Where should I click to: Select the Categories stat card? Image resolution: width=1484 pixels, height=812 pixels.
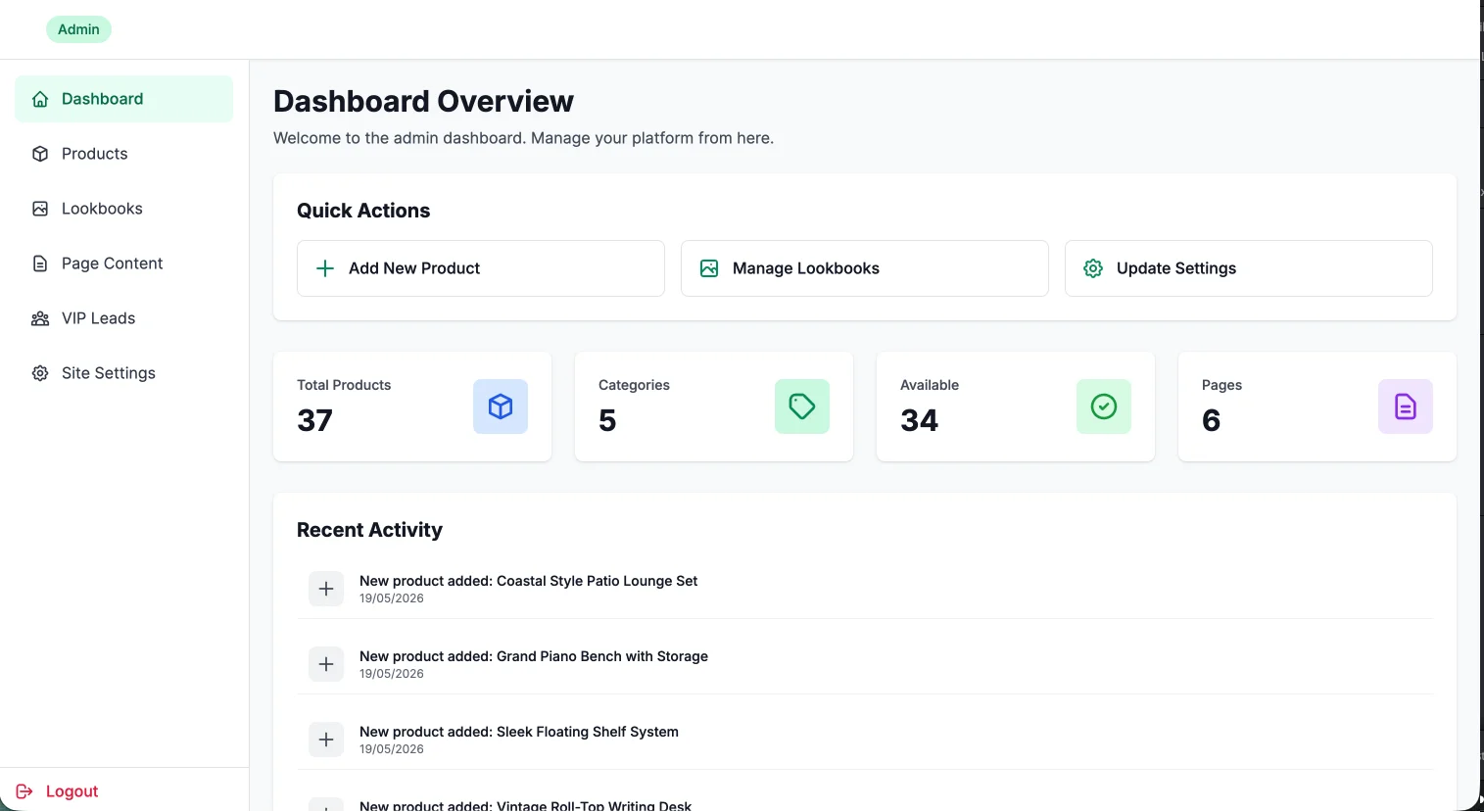(714, 406)
